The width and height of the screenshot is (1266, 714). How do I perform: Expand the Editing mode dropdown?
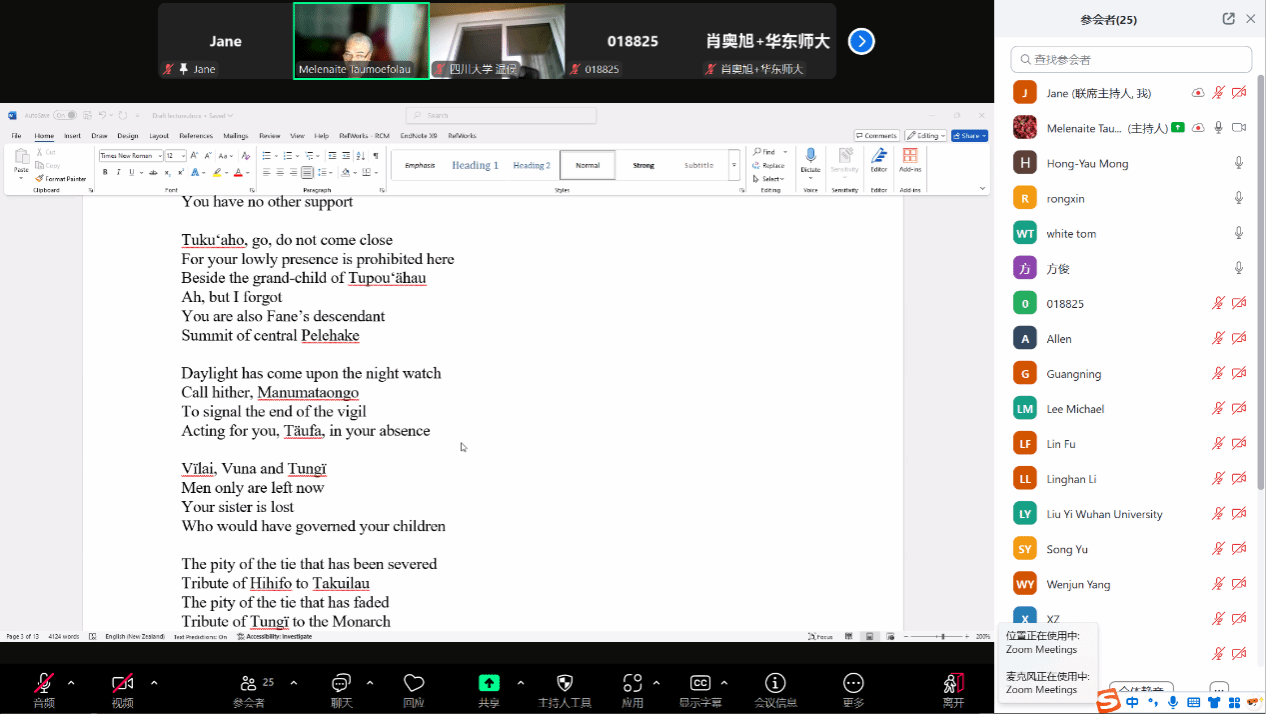pyautogui.click(x=925, y=136)
